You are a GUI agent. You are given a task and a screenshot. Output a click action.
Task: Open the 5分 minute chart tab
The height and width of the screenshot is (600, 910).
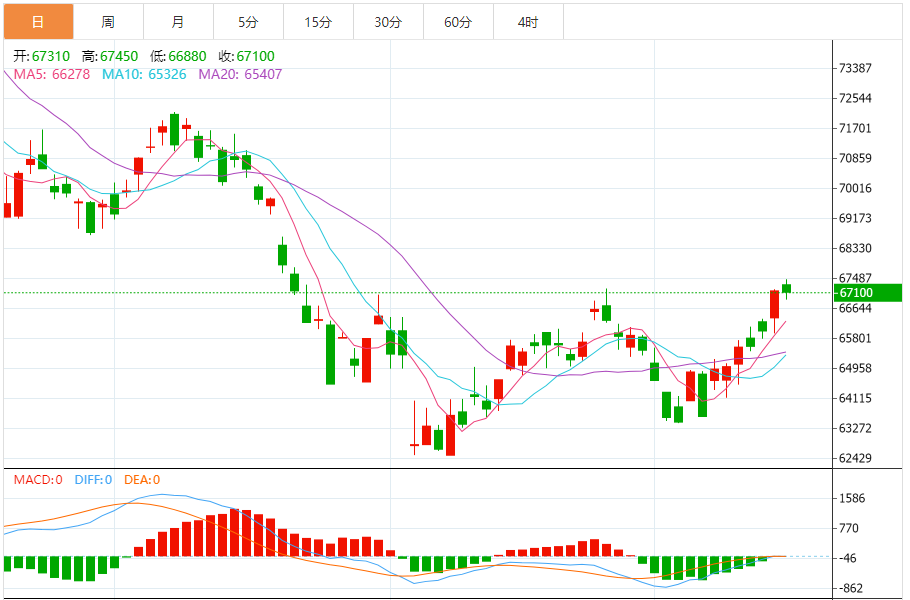click(248, 22)
